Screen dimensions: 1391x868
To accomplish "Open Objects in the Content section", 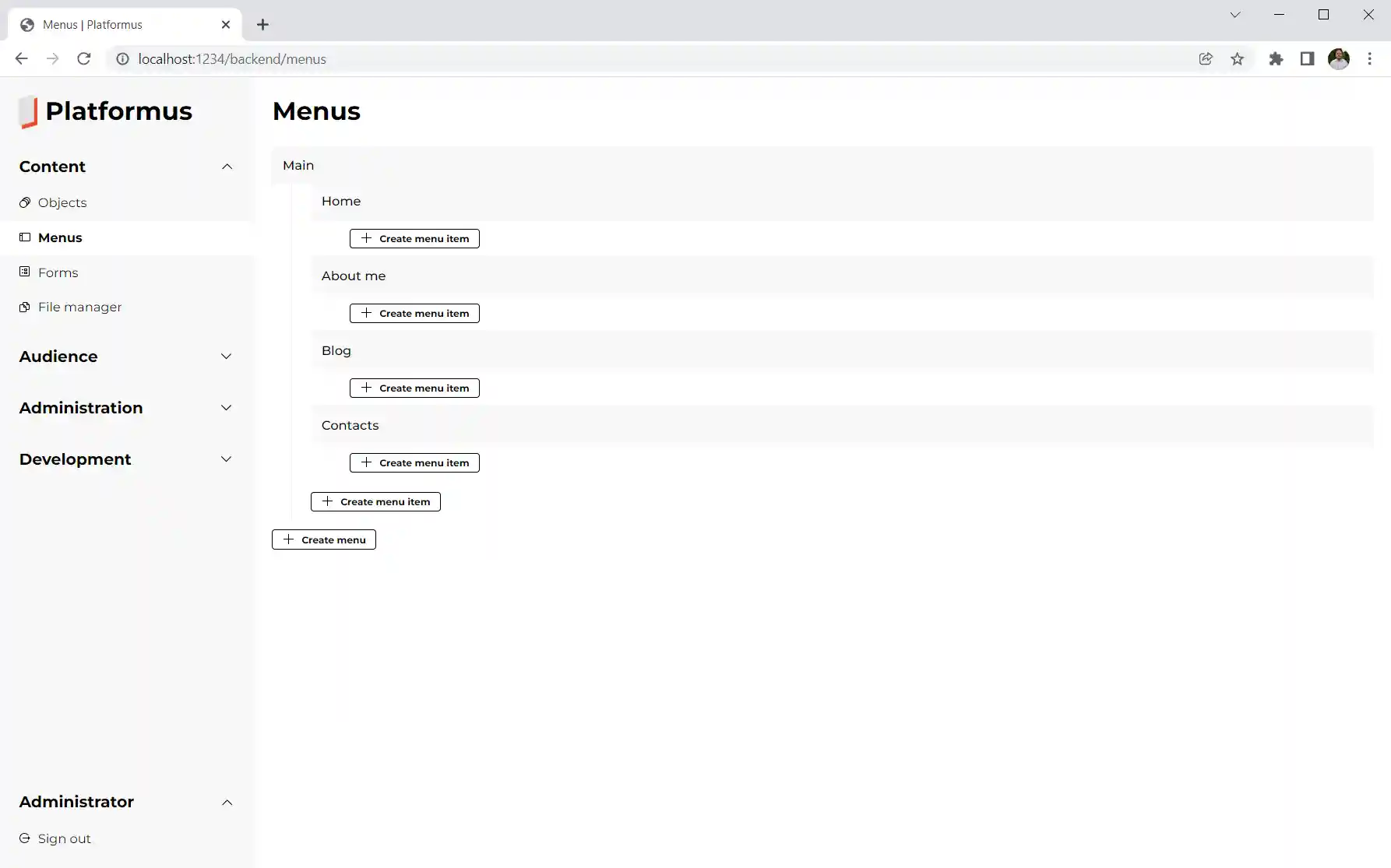I will coord(62,202).
